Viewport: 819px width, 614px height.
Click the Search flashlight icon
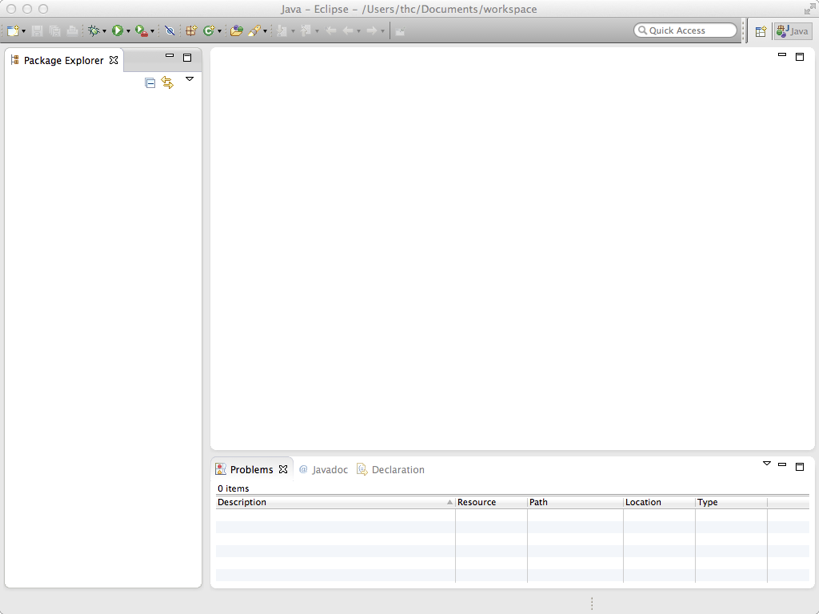pos(254,31)
